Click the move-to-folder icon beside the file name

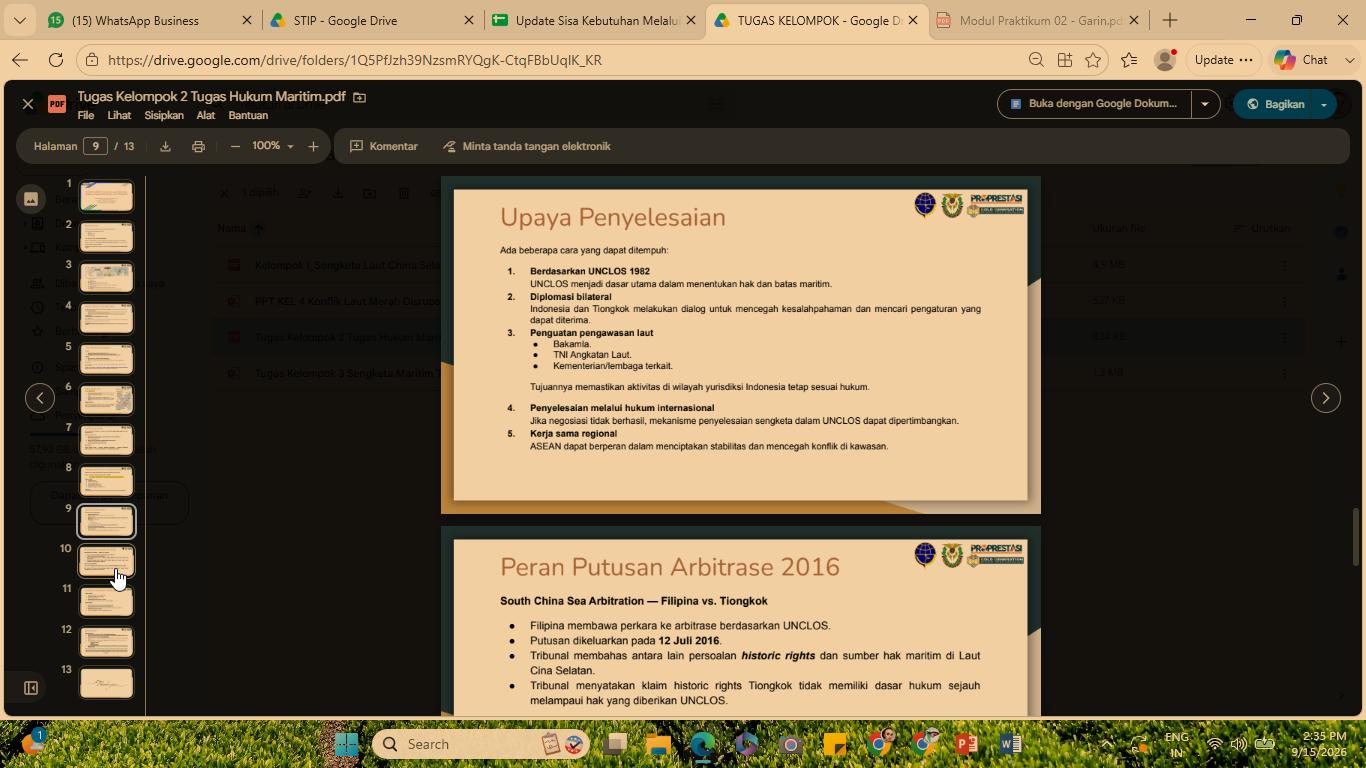point(360,97)
